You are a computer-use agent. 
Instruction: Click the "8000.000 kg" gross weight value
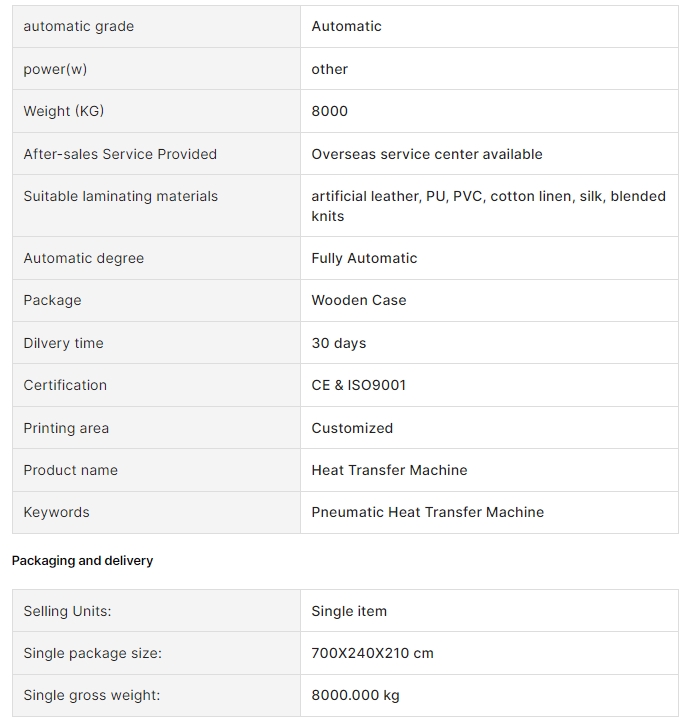click(x=355, y=695)
